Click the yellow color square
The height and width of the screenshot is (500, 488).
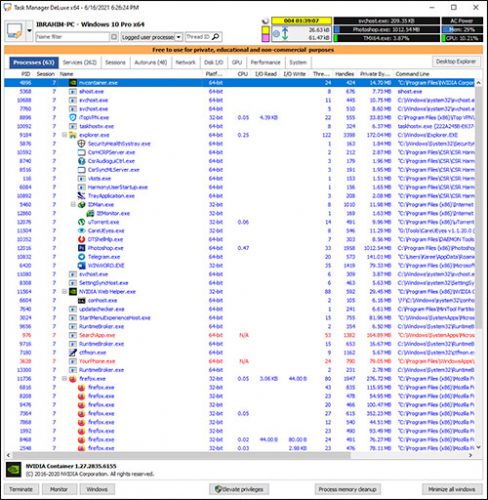tap(266, 30)
